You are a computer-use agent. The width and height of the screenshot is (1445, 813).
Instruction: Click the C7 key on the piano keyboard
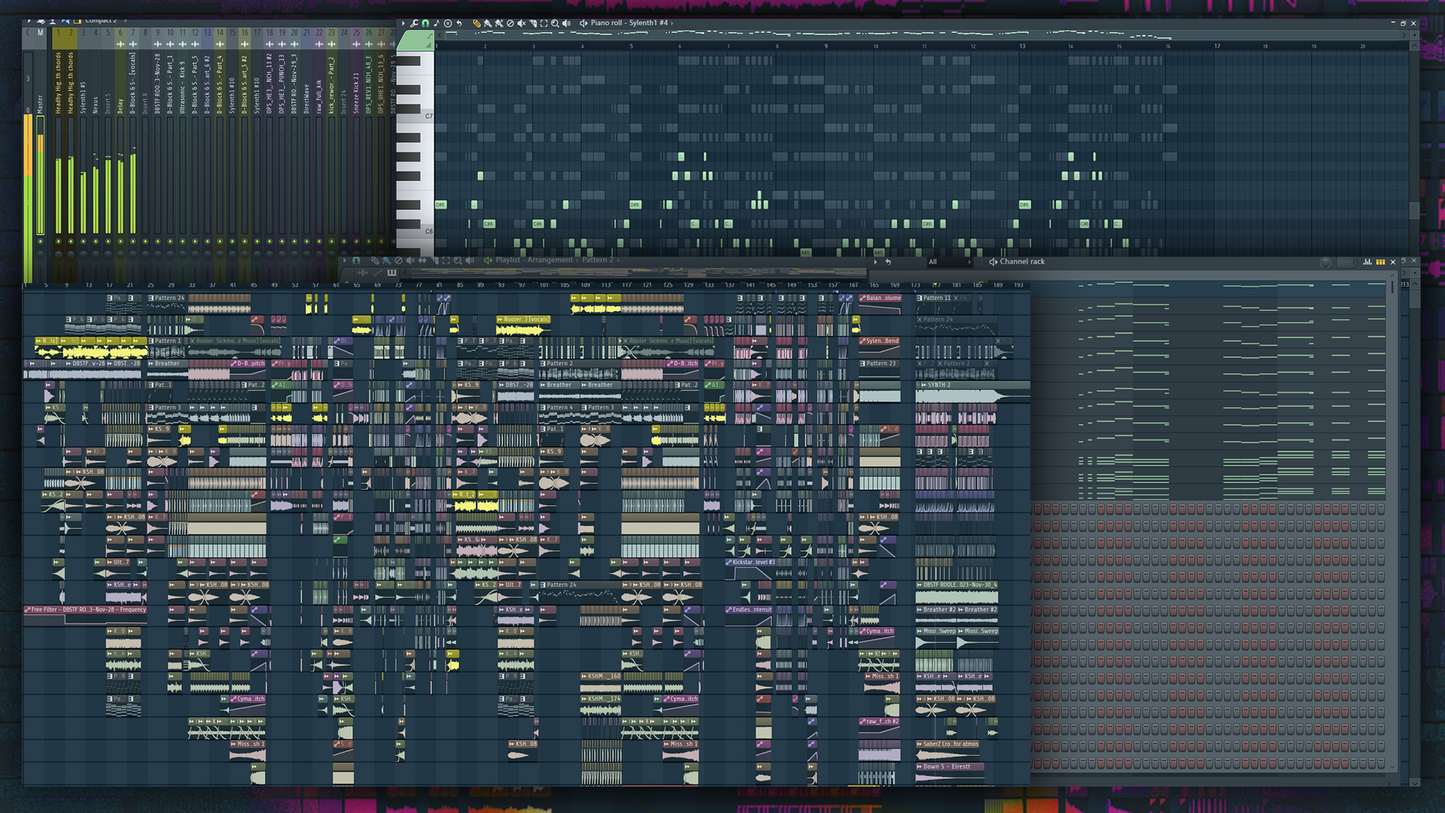pos(416,116)
